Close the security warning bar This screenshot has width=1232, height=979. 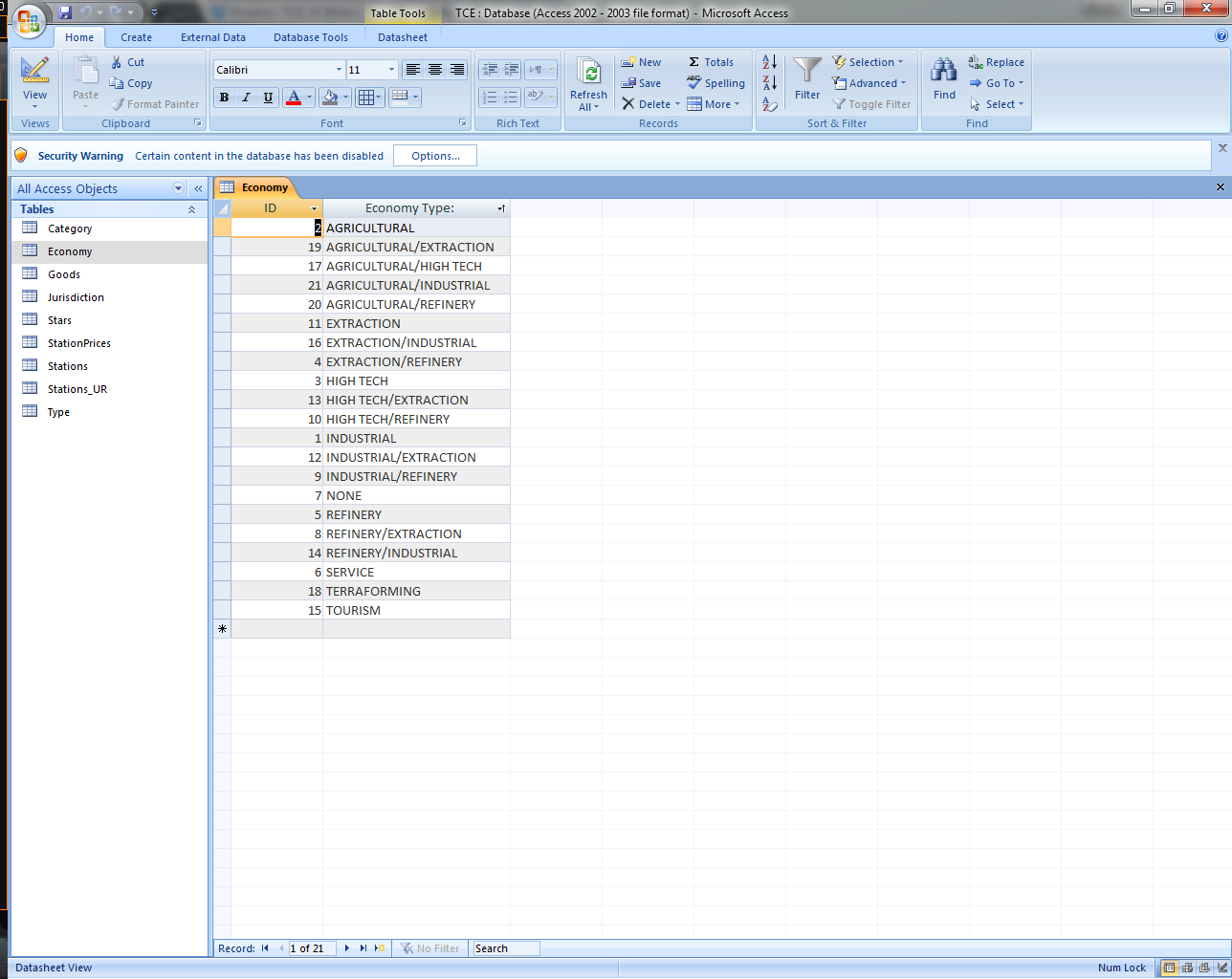pyautogui.click(x=1222, y=148)
